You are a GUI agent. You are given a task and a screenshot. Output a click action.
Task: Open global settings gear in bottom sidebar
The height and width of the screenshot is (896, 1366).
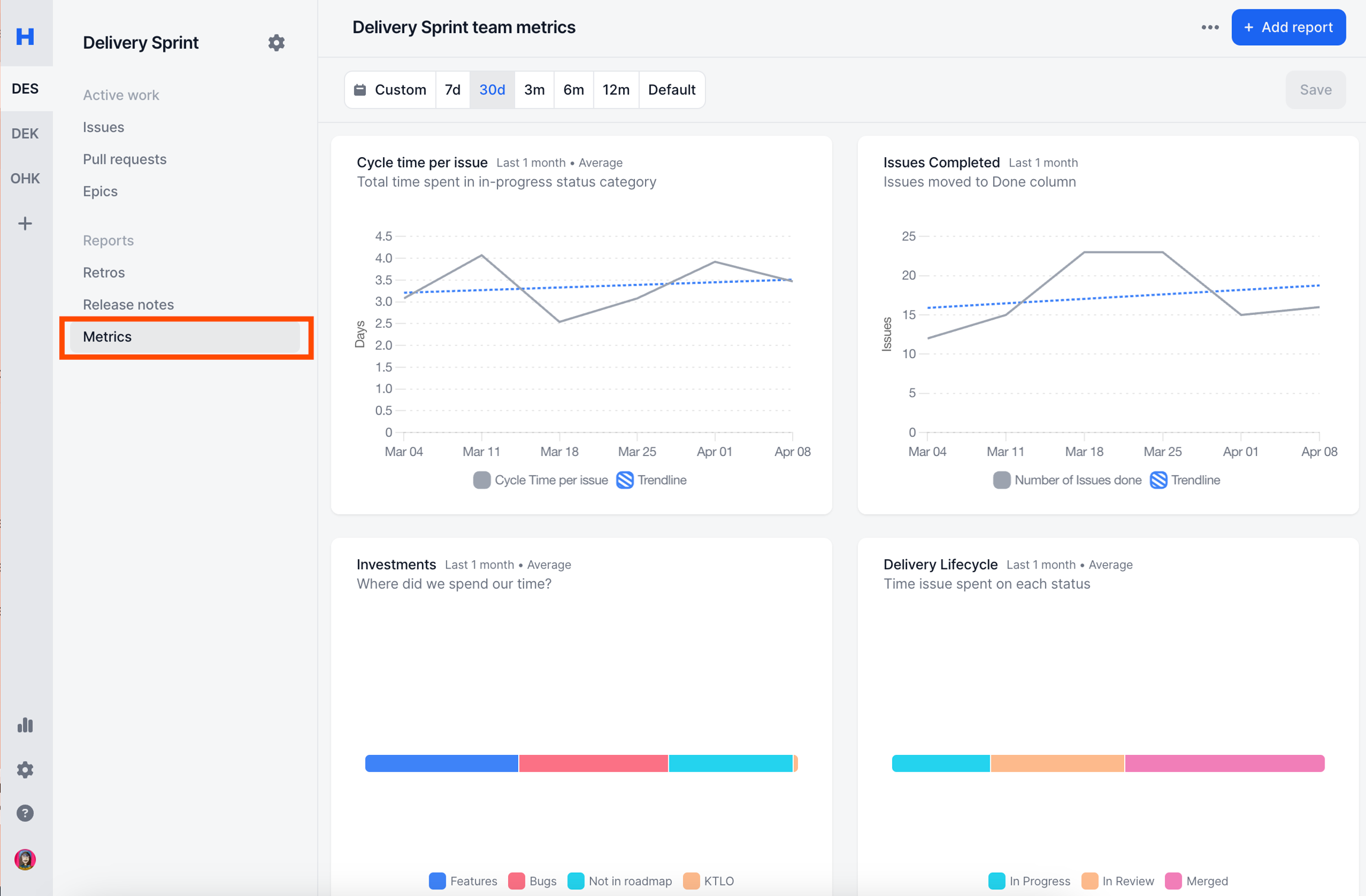pos(25,769)
